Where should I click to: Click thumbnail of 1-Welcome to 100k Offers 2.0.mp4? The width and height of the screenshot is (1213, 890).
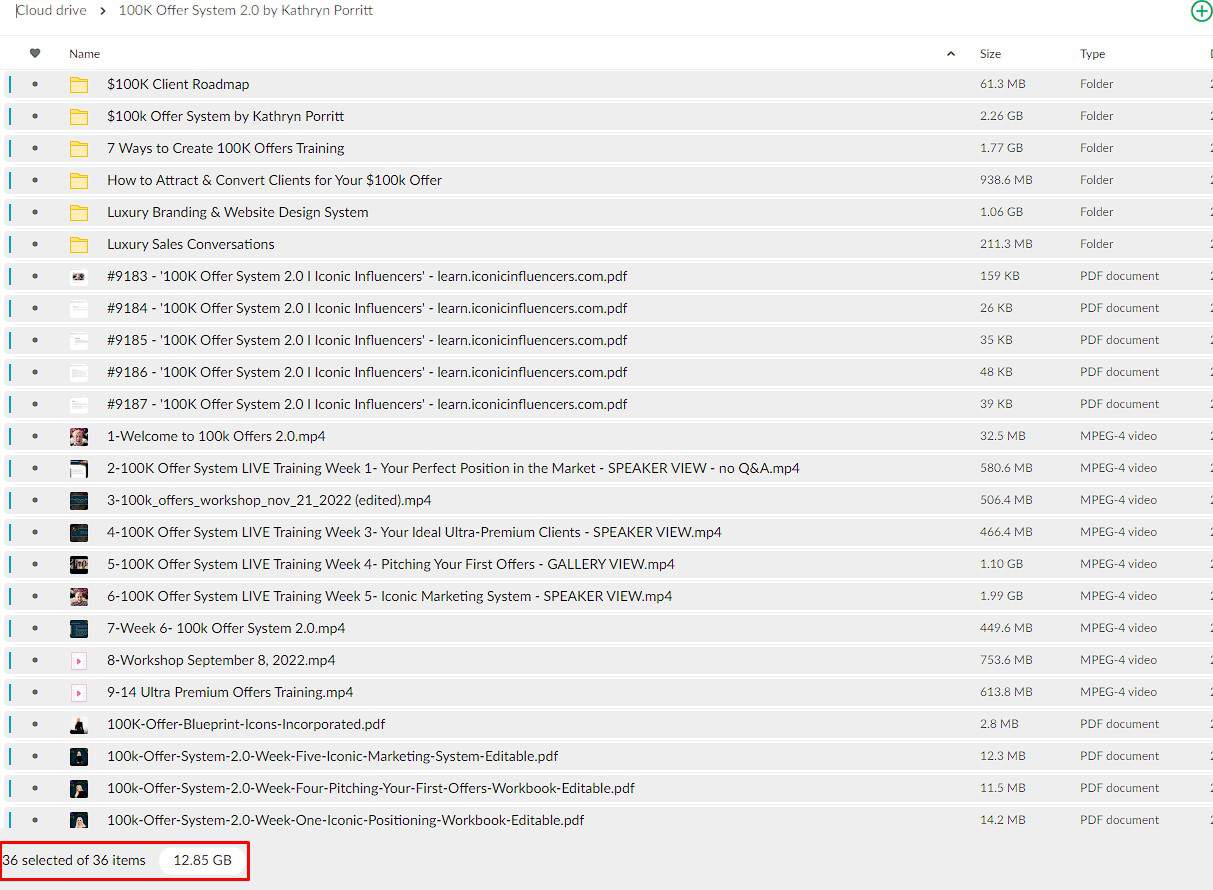coord(79,437)
